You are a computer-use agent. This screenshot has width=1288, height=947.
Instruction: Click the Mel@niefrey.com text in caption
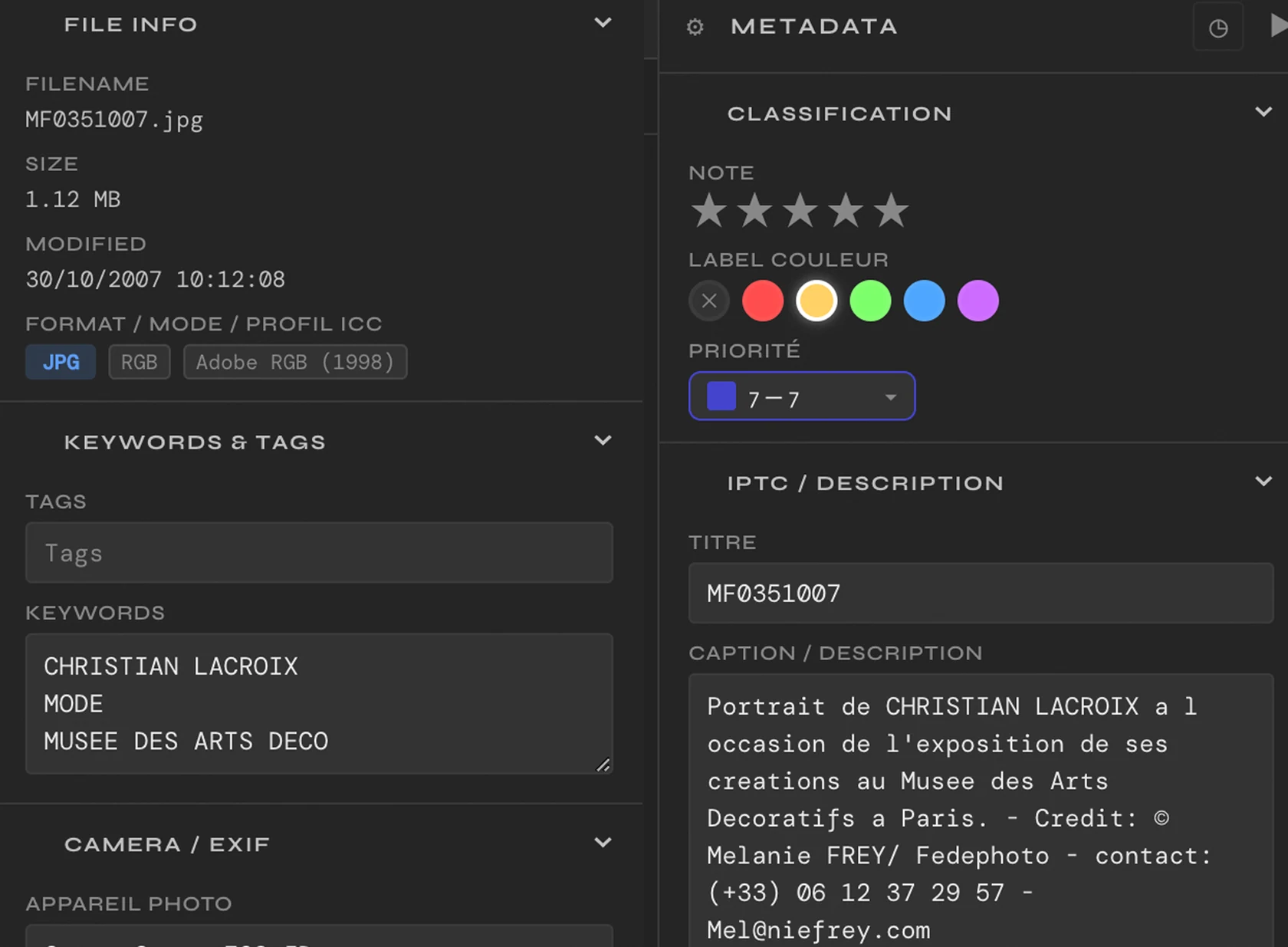pos(818,930)
